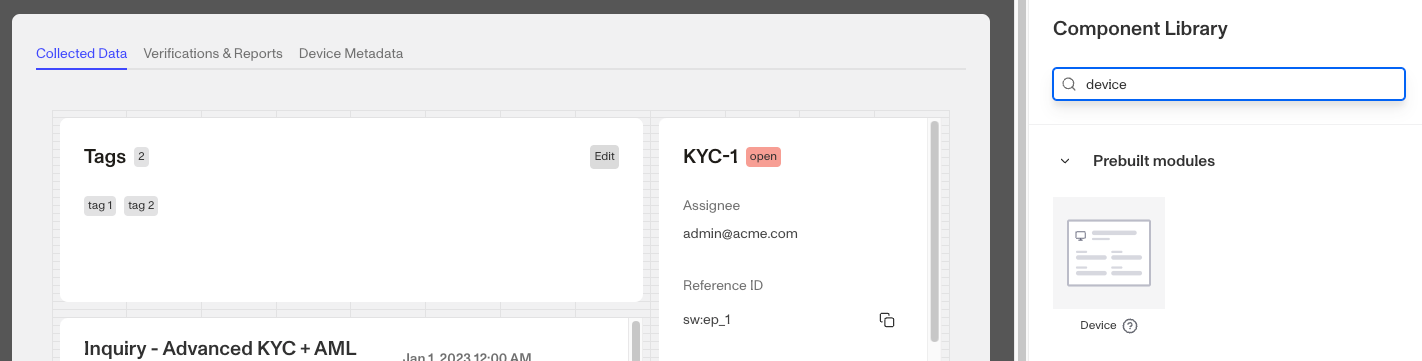Click the Tags count badge showing 2
Screen dimensions: 1422x361
click(141, 156)
